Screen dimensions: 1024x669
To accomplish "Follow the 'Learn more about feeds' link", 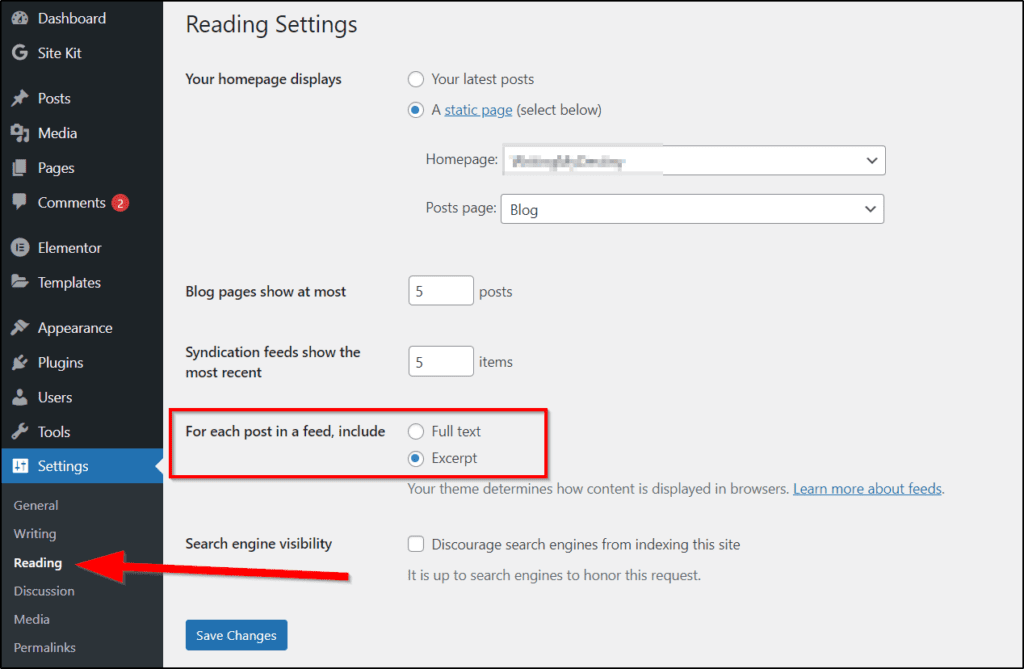I will coord(866,488).
